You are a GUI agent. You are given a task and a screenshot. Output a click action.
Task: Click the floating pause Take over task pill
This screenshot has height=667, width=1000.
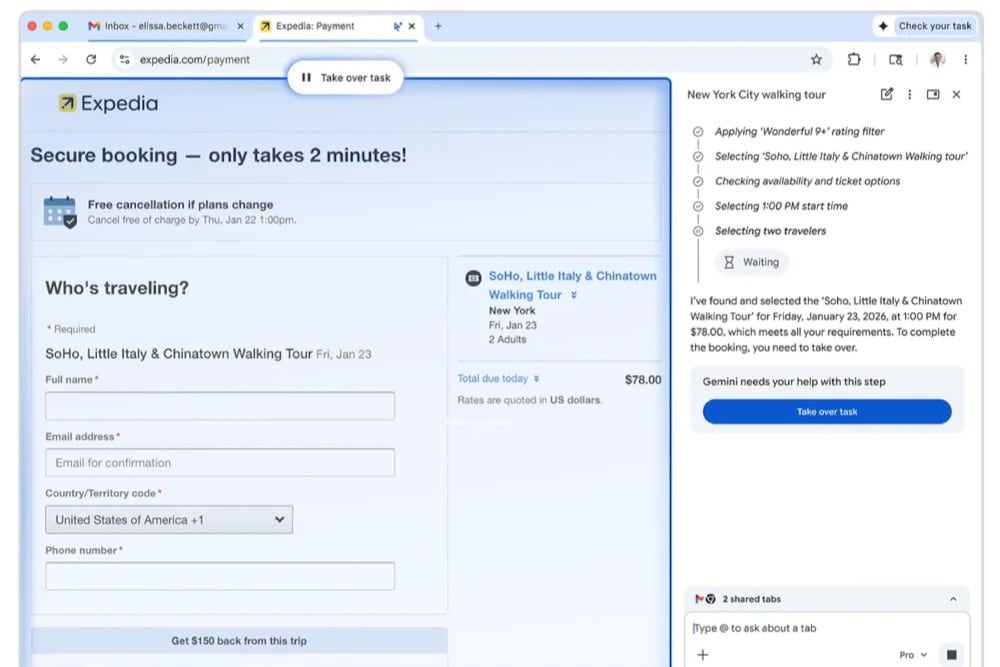(345, 77)
